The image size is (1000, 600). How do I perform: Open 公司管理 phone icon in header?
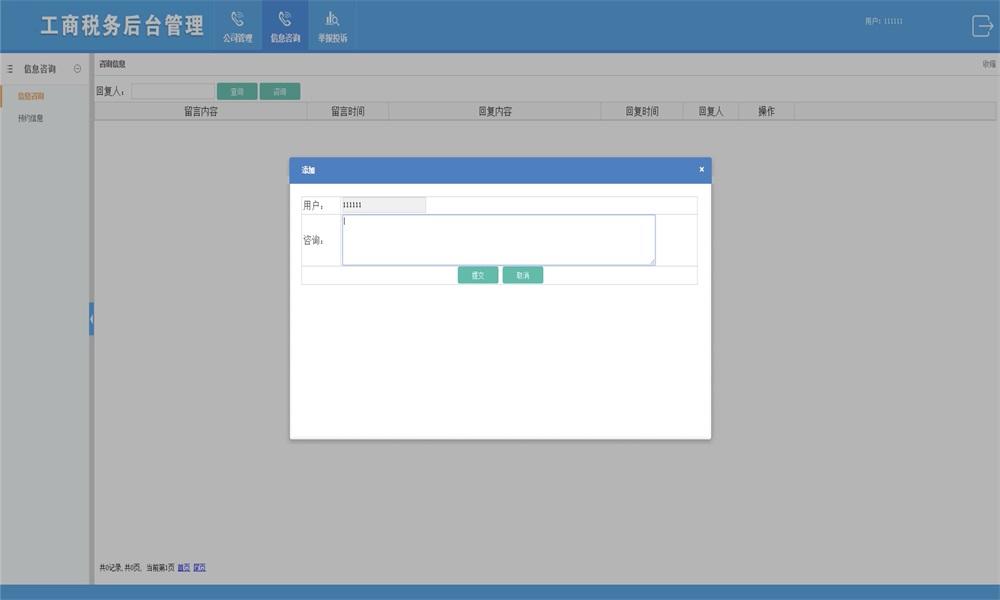237,26
